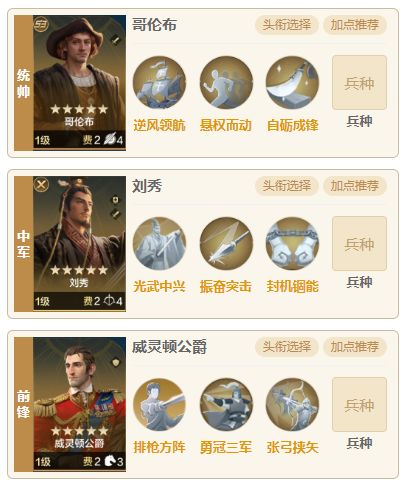
Task: Select the 张弓挟矢 skill icon
Action: [292, 405]
